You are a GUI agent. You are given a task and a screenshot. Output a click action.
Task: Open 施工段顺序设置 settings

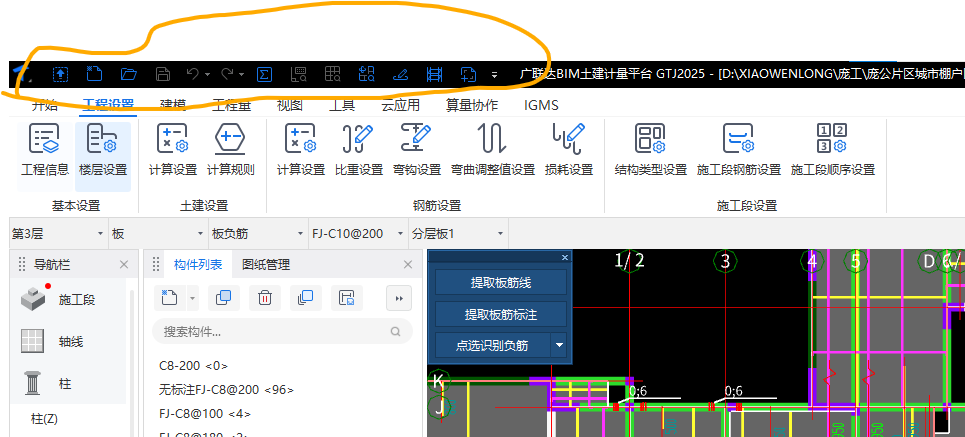833,150
